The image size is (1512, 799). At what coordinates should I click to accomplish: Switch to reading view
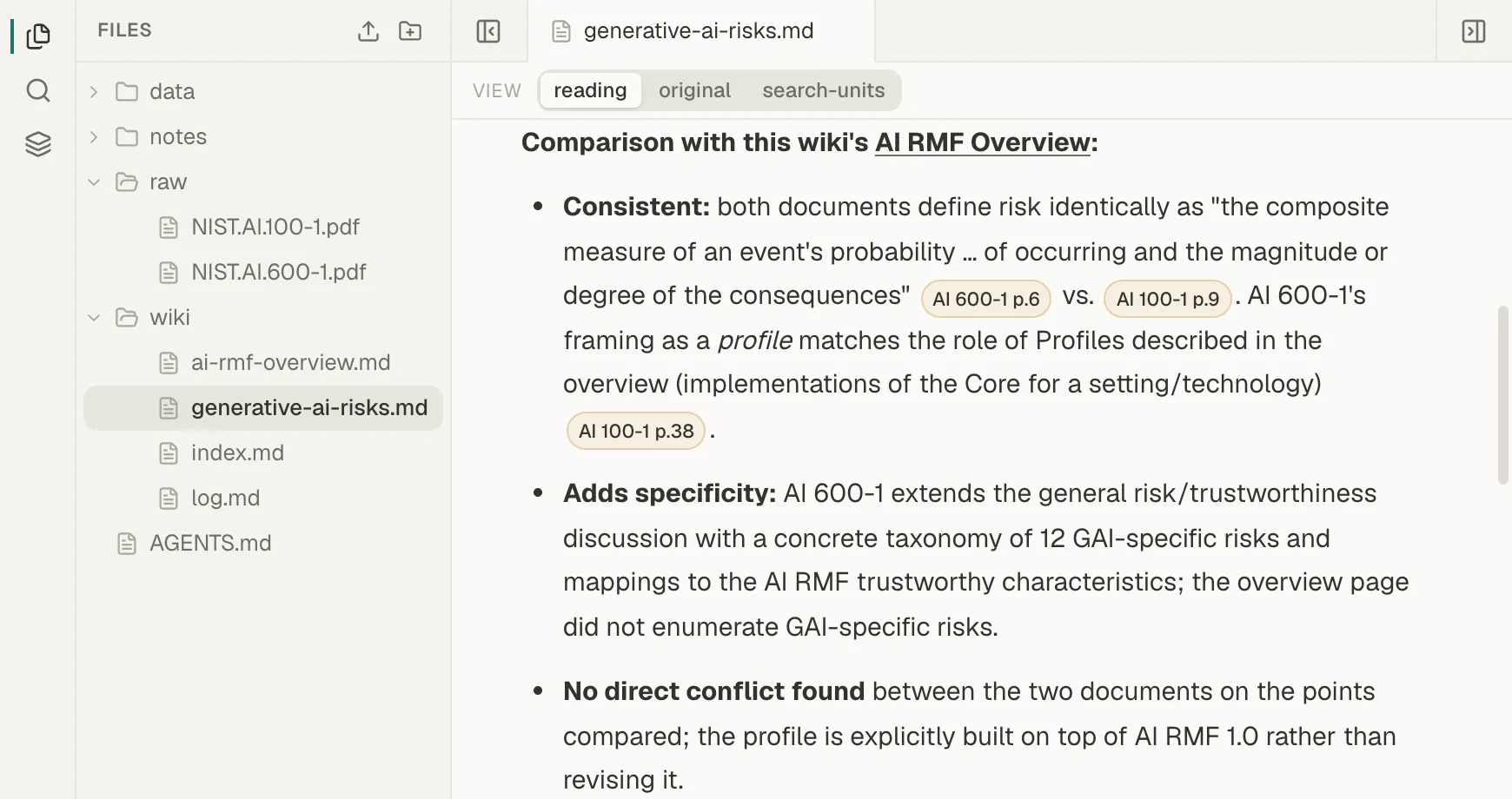[590, 90]
